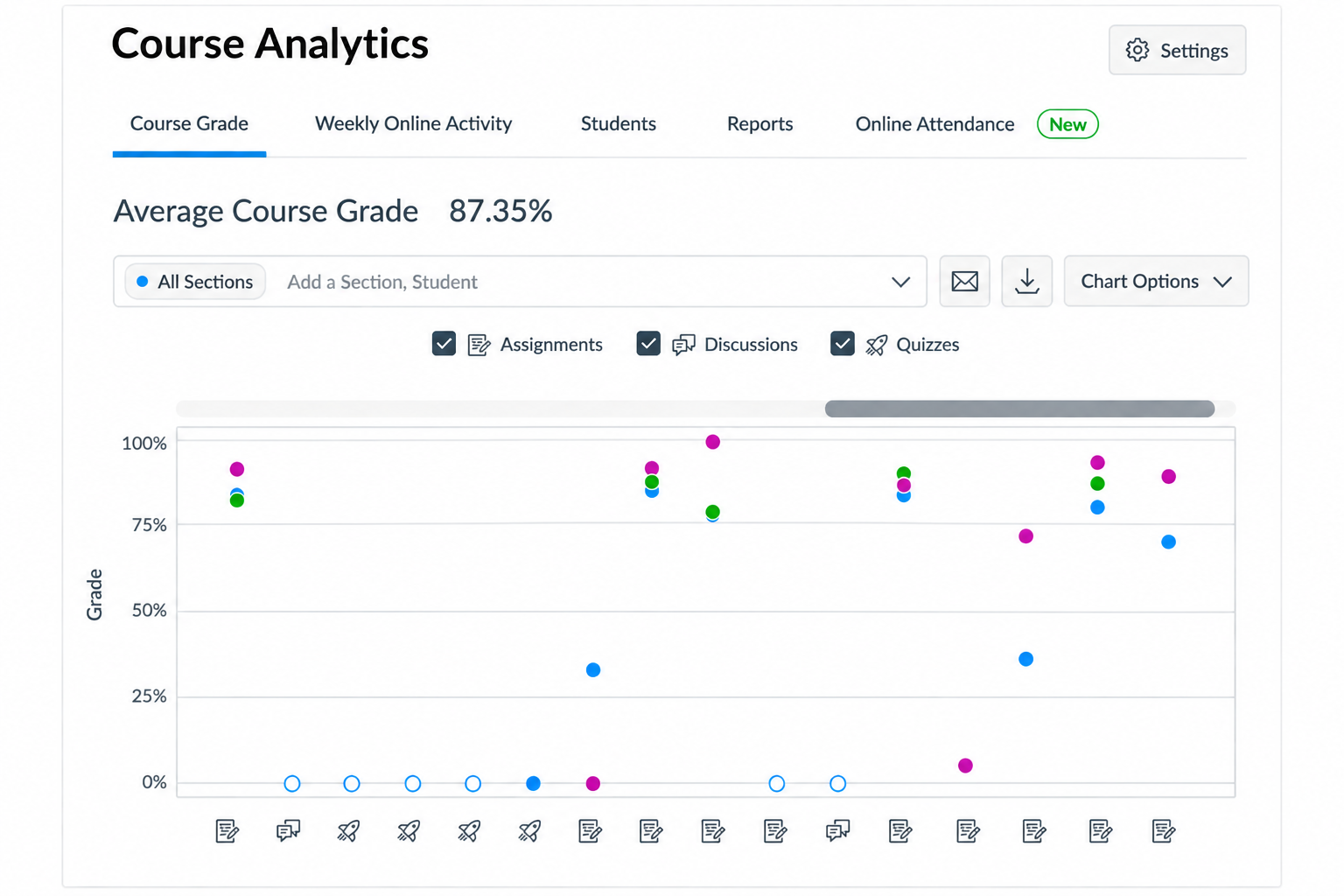Switch to the Weekly Online Activity tab
Screen dimensions: 1344x896
click(413, 124)
